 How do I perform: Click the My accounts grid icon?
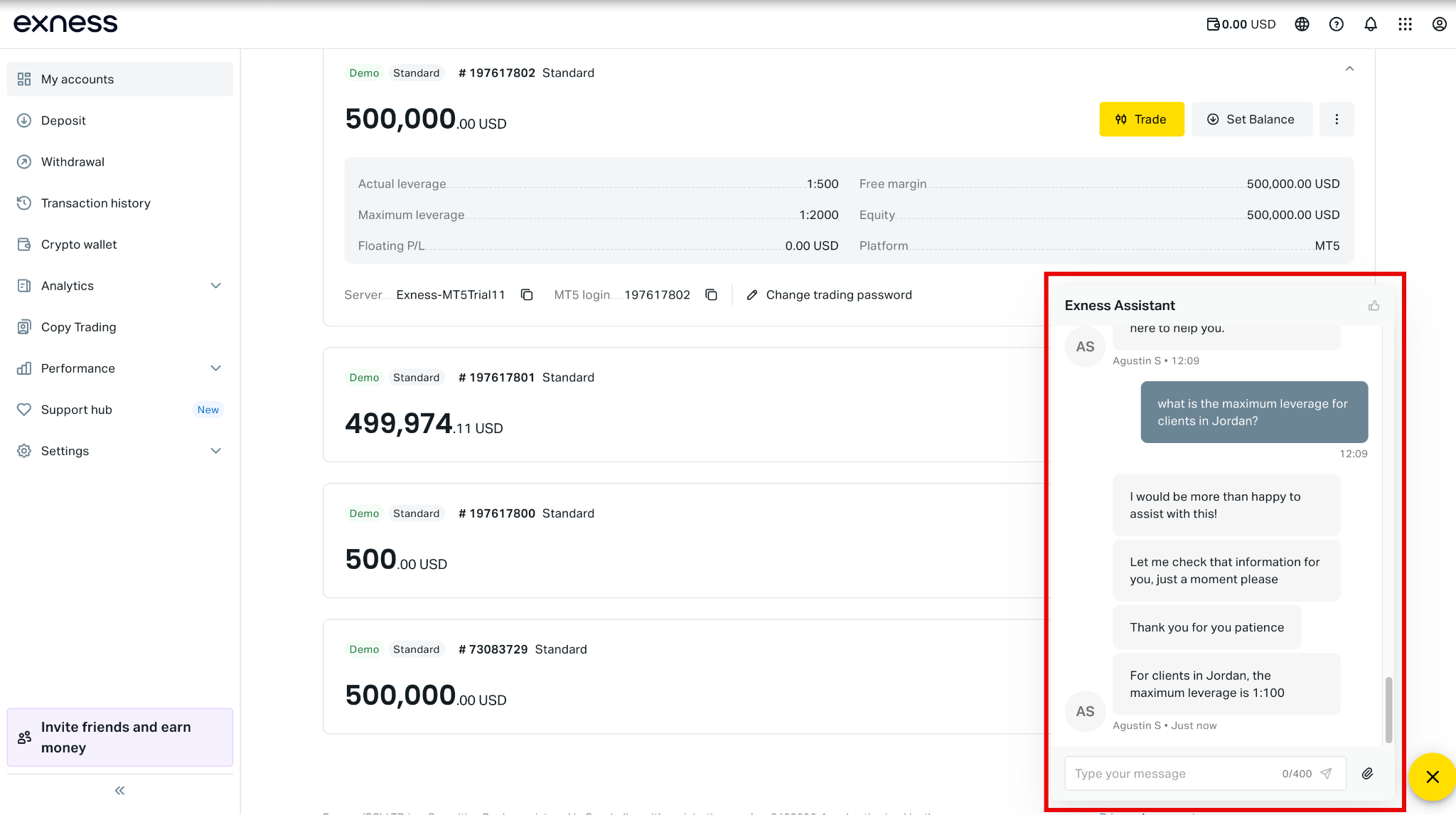(x=24, y=79)
